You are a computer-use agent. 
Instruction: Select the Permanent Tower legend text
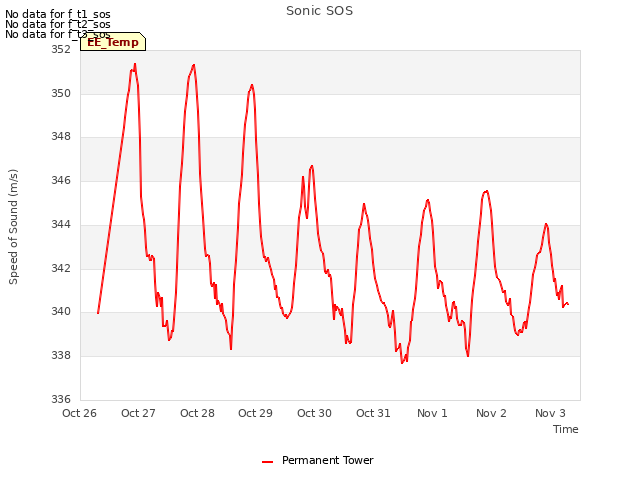click(327, 460)
